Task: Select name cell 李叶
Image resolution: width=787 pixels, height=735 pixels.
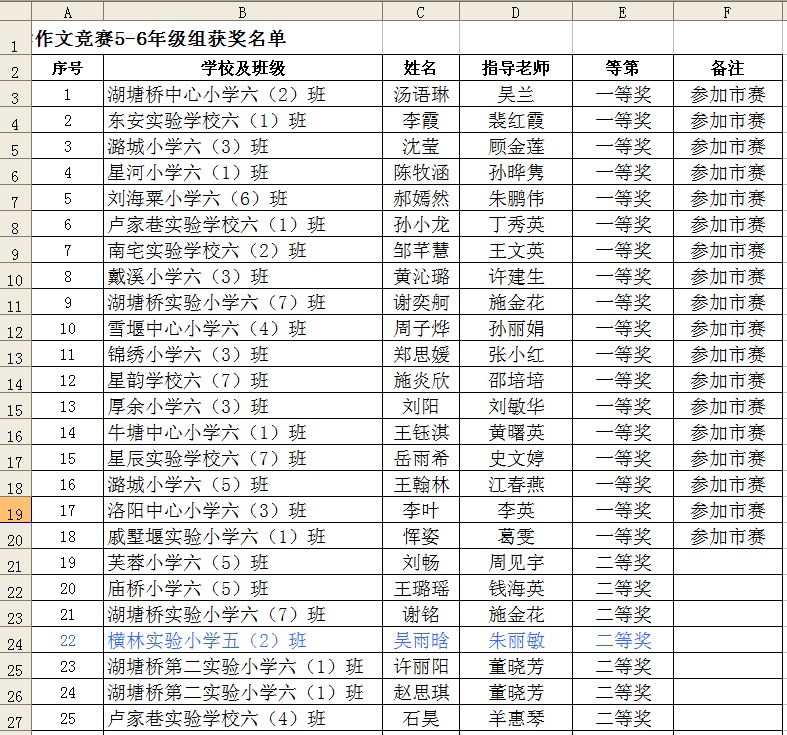Action: click(x=421, y=510)
